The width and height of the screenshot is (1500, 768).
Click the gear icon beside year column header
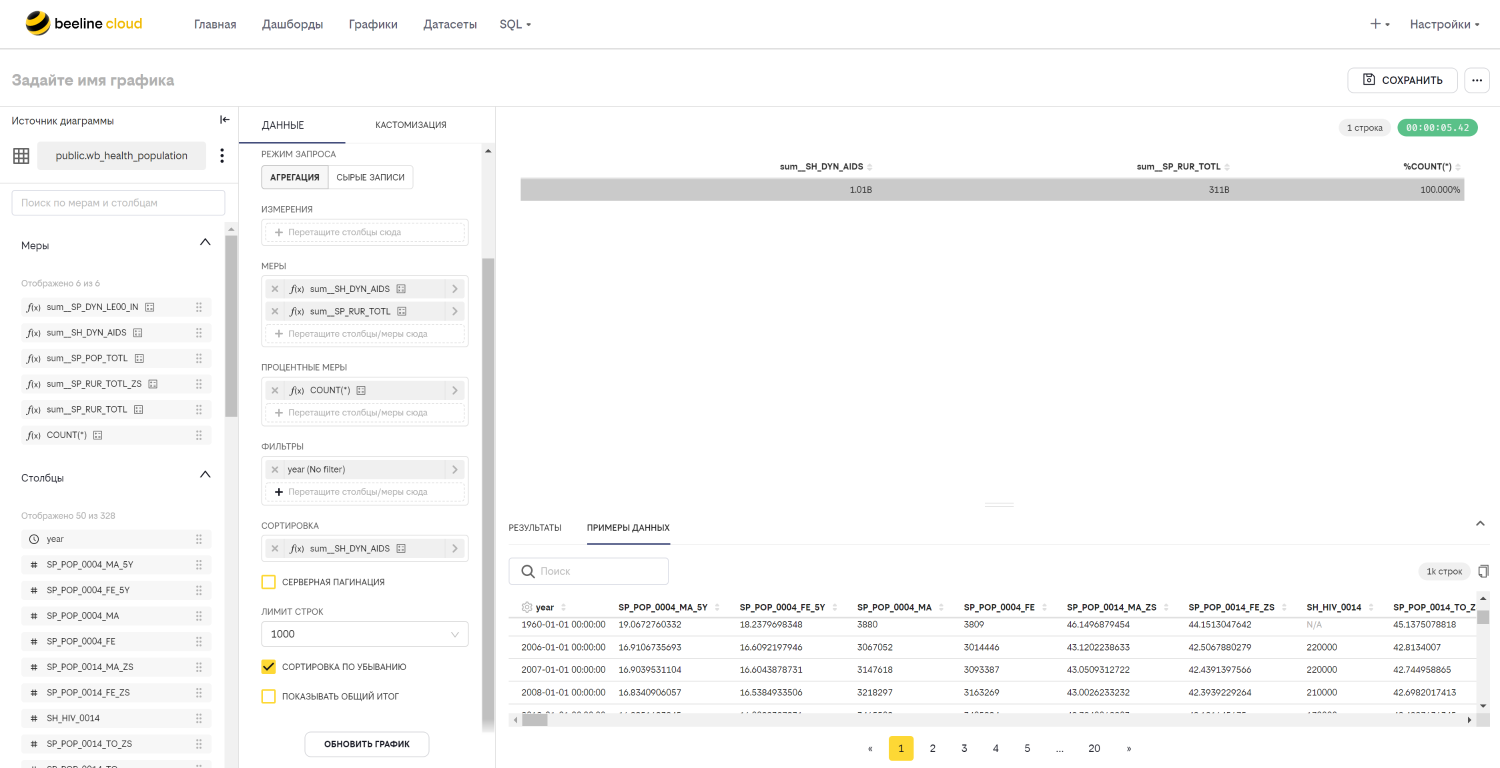point(527,607)
